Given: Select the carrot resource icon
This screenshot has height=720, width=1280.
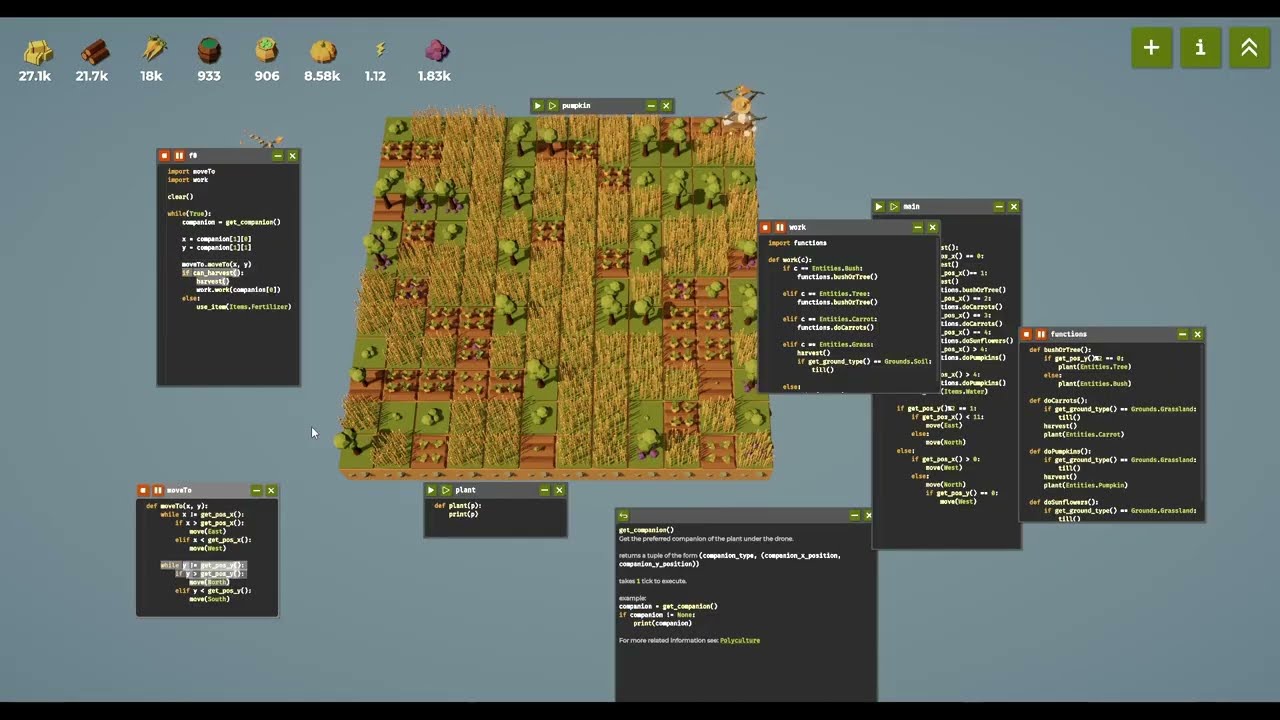Looking at the screenshot, I should [x=153, y=48].
